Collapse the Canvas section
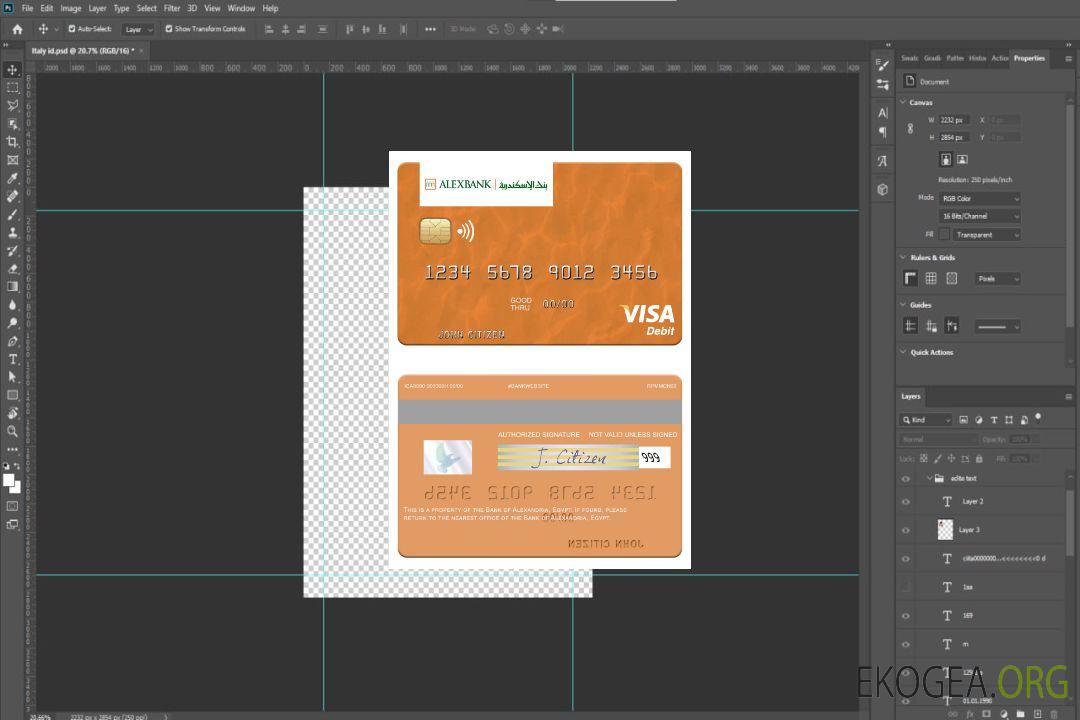This screenshot has height=720, width=1080. tap(903, 102)
